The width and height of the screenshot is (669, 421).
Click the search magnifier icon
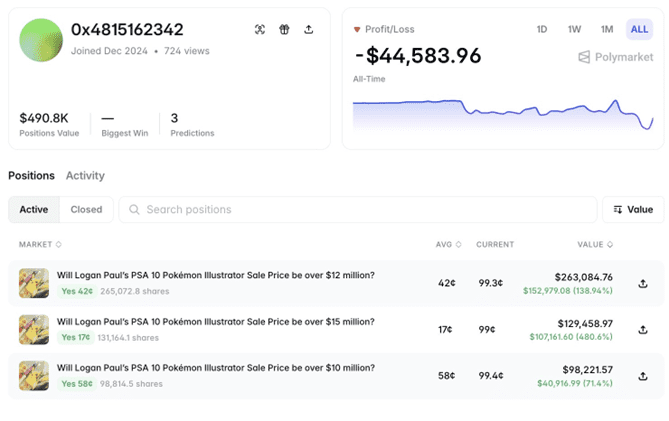pyautogui.click(x=133, y=210)
